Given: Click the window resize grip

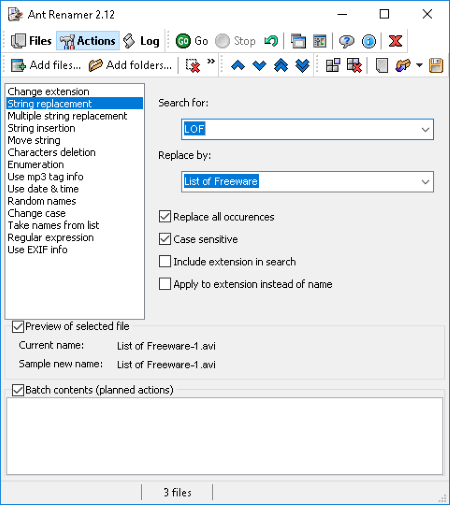Looking at the screenshot, I should point(442,498).
